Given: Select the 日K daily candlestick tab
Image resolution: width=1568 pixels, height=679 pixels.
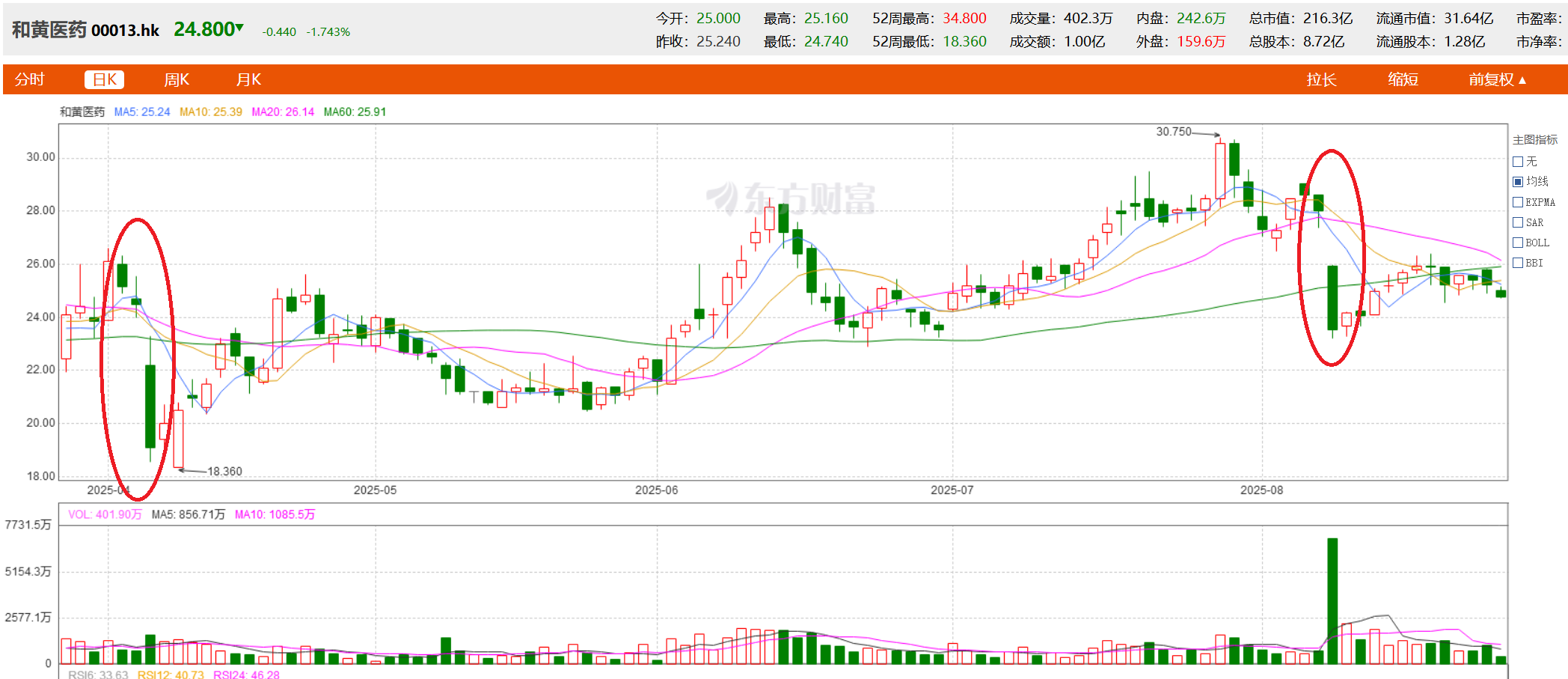Looking at the screenshot, I should pyautogui.click(x=104, y=79).
